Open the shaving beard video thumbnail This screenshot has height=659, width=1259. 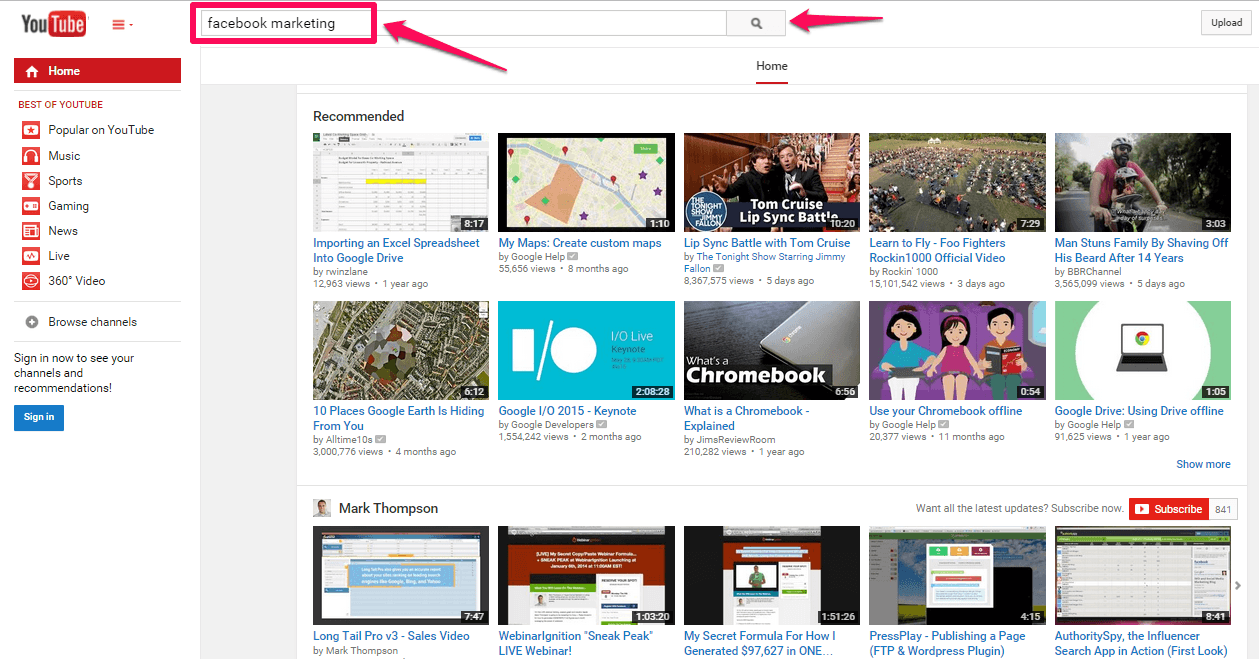pyautogui.click(x=1143, y=183)
